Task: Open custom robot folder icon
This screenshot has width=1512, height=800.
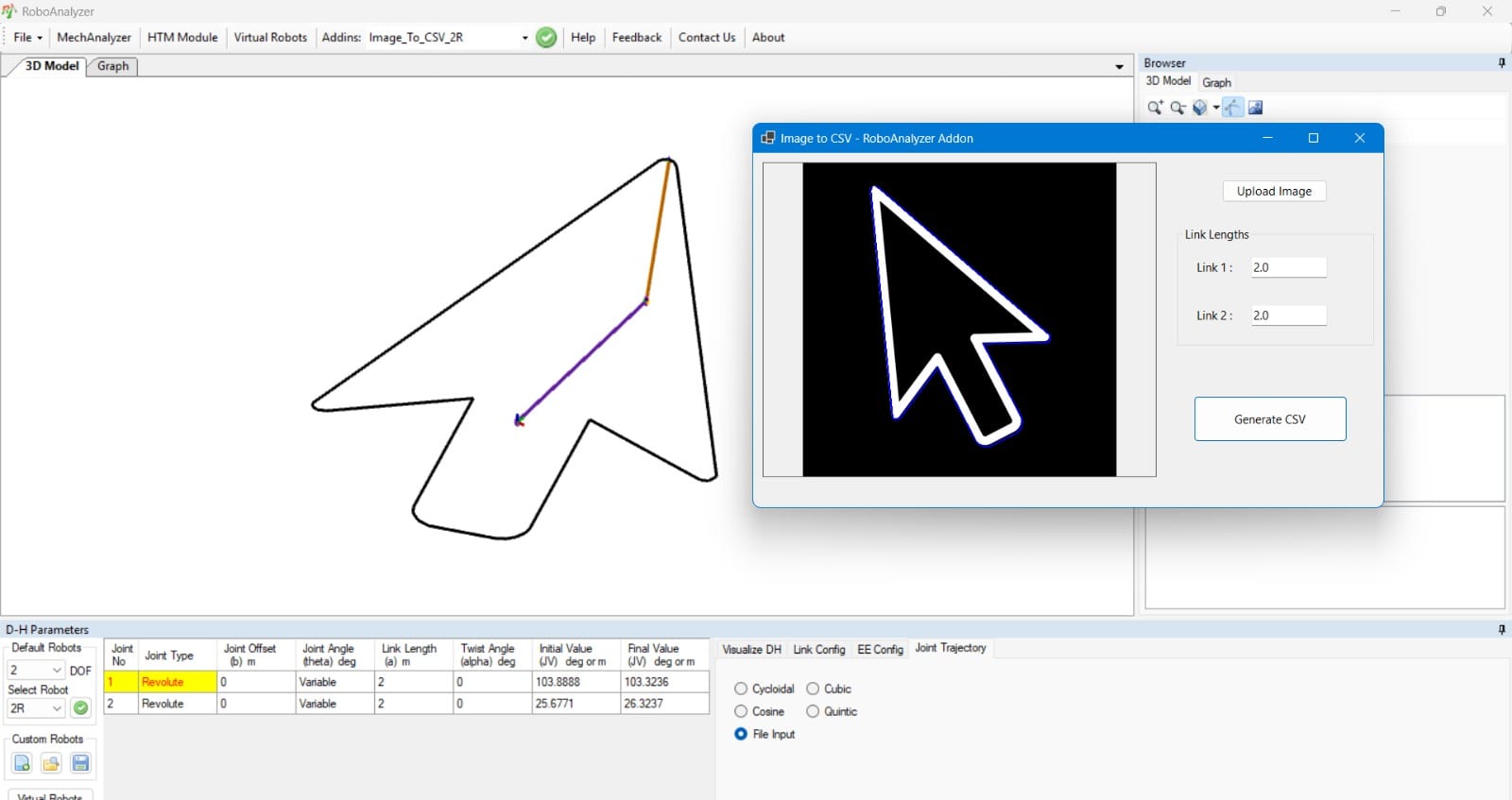Action: pos(51,763)
